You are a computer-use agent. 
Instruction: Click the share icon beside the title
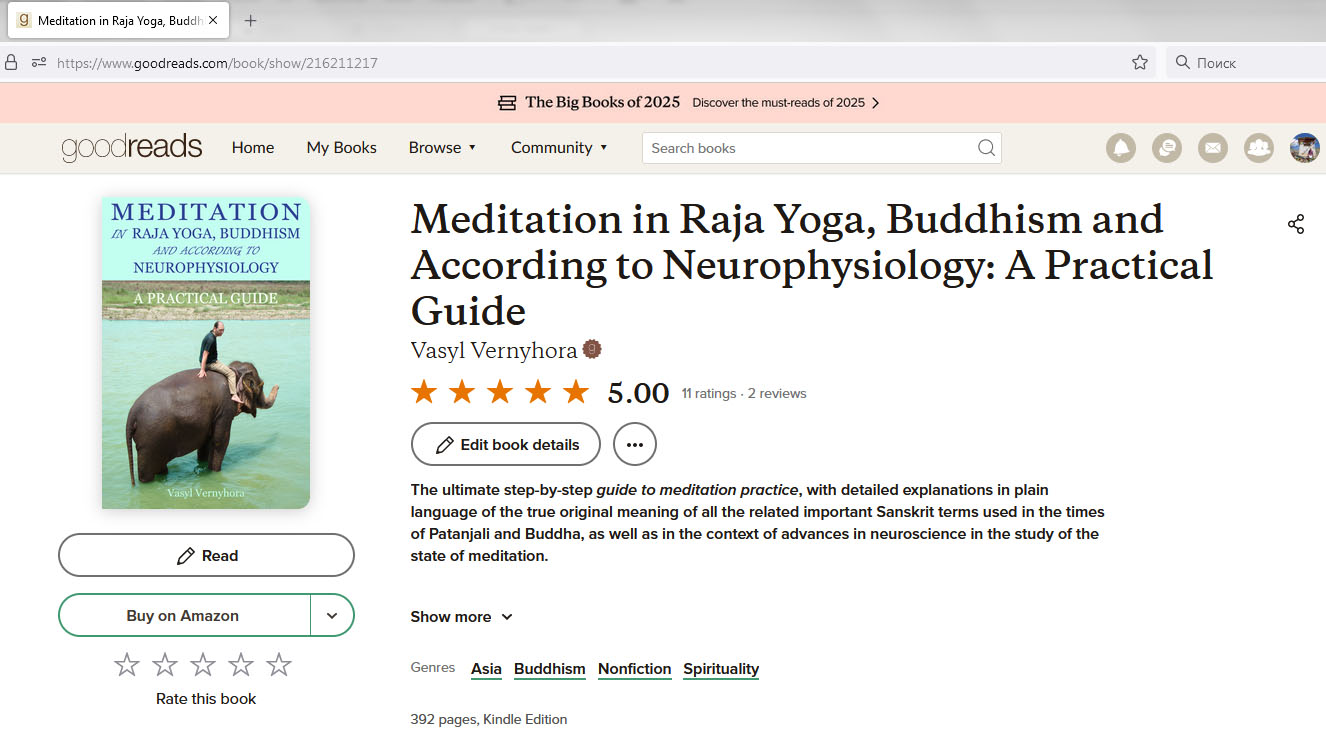[1296, 224]
